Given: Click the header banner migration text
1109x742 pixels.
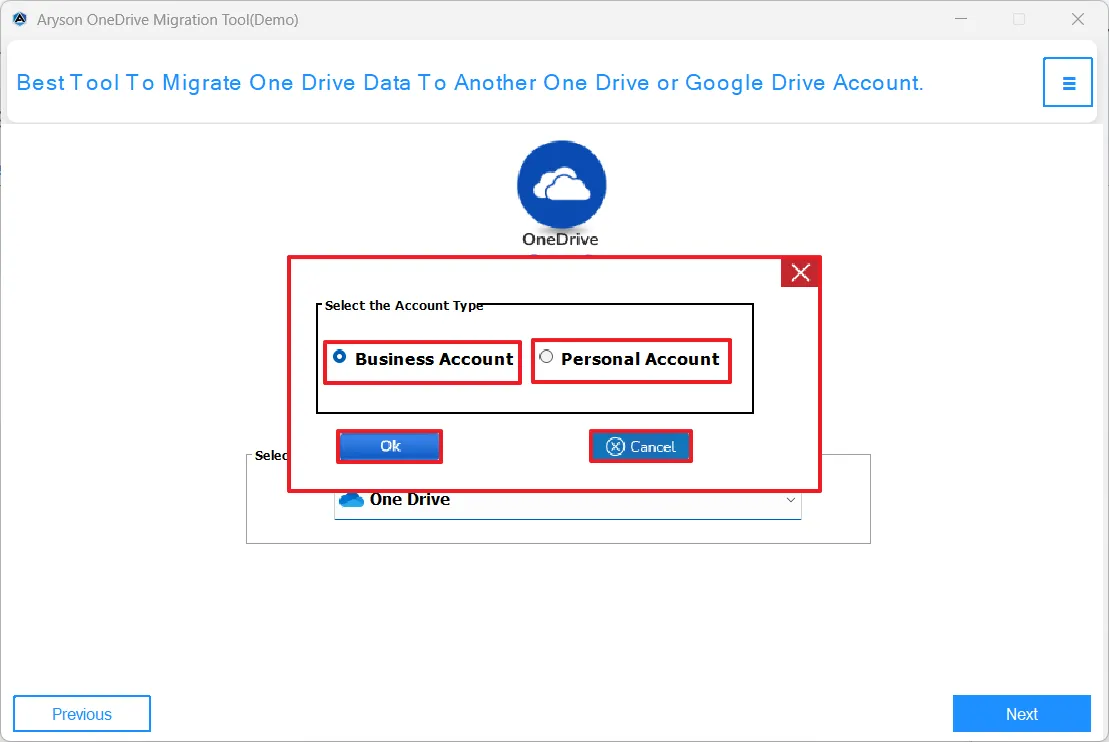Looking at the screenshot, I should click(x=470, y=83).
